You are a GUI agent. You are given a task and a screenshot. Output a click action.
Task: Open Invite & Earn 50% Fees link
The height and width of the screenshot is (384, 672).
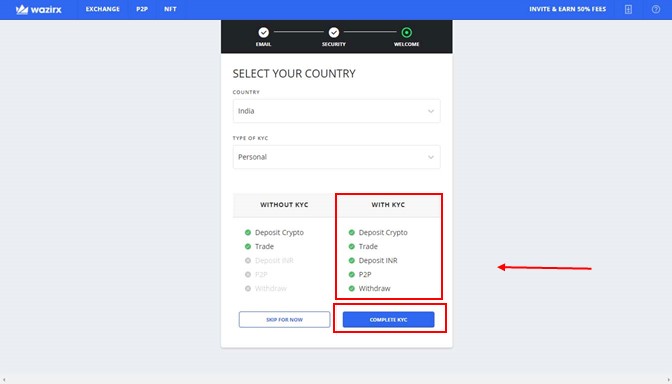[567, 9]
